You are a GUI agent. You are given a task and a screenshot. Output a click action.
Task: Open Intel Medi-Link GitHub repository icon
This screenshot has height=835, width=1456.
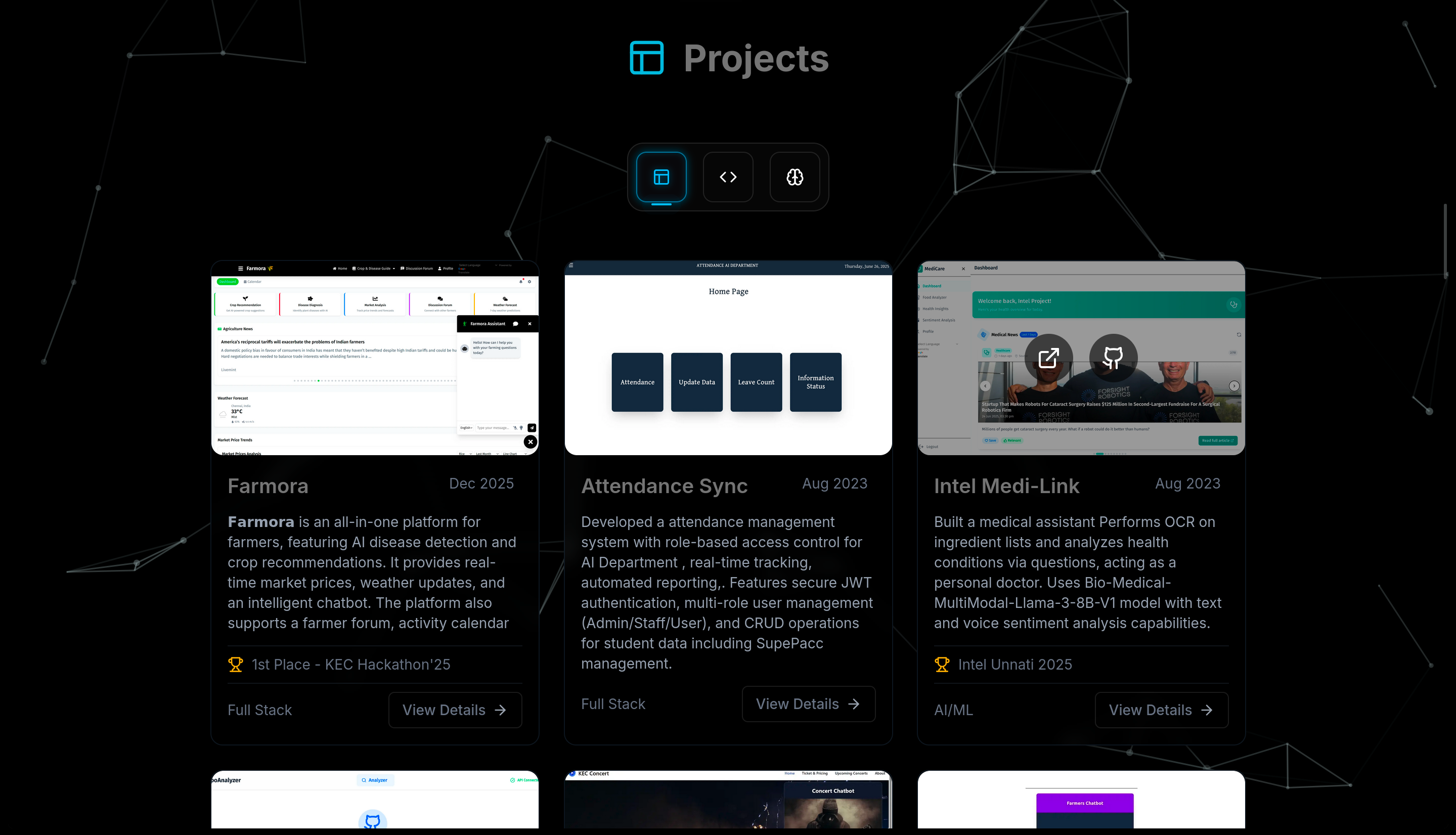[x=1113, y=358]
